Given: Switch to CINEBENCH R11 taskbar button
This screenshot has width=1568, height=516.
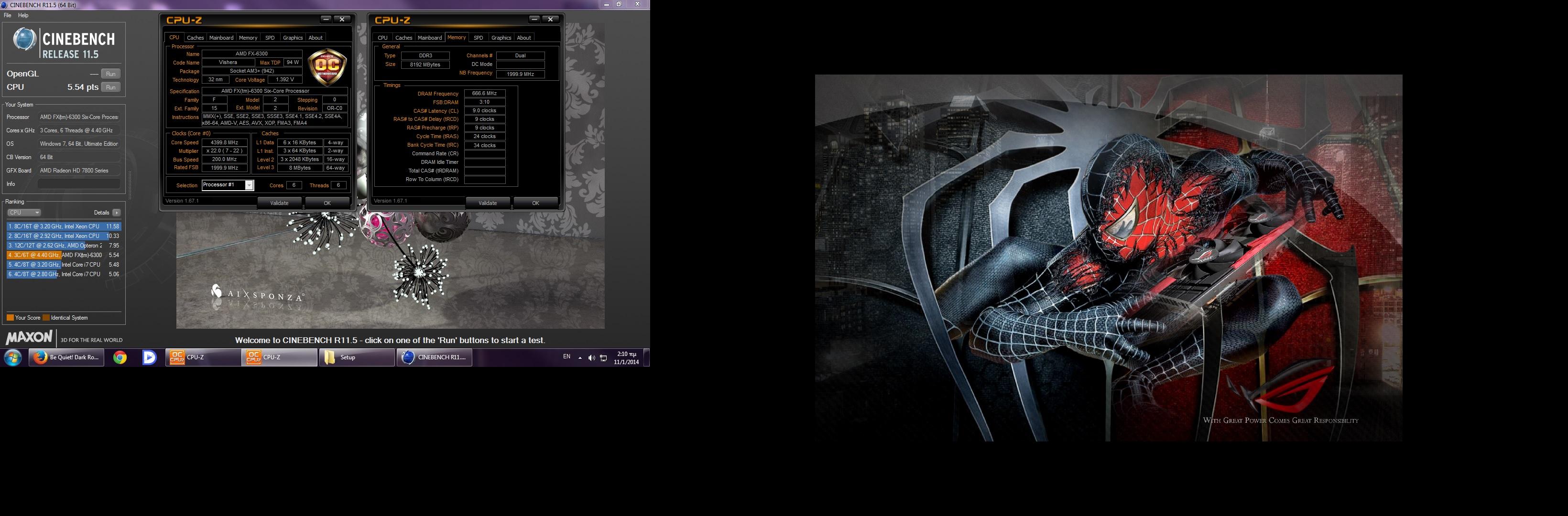Looking at the screenshot, I should [434, 357].
